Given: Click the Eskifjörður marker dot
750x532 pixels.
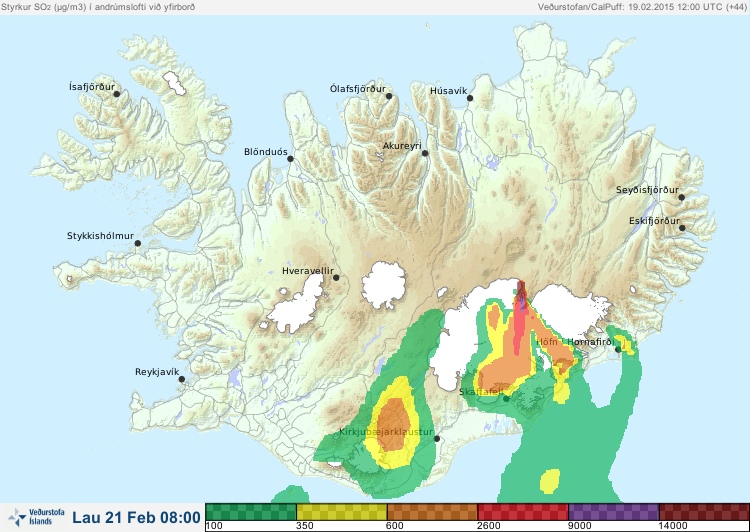Looking at the screenshot, I should pyautogui.click(x=682, y=228).
